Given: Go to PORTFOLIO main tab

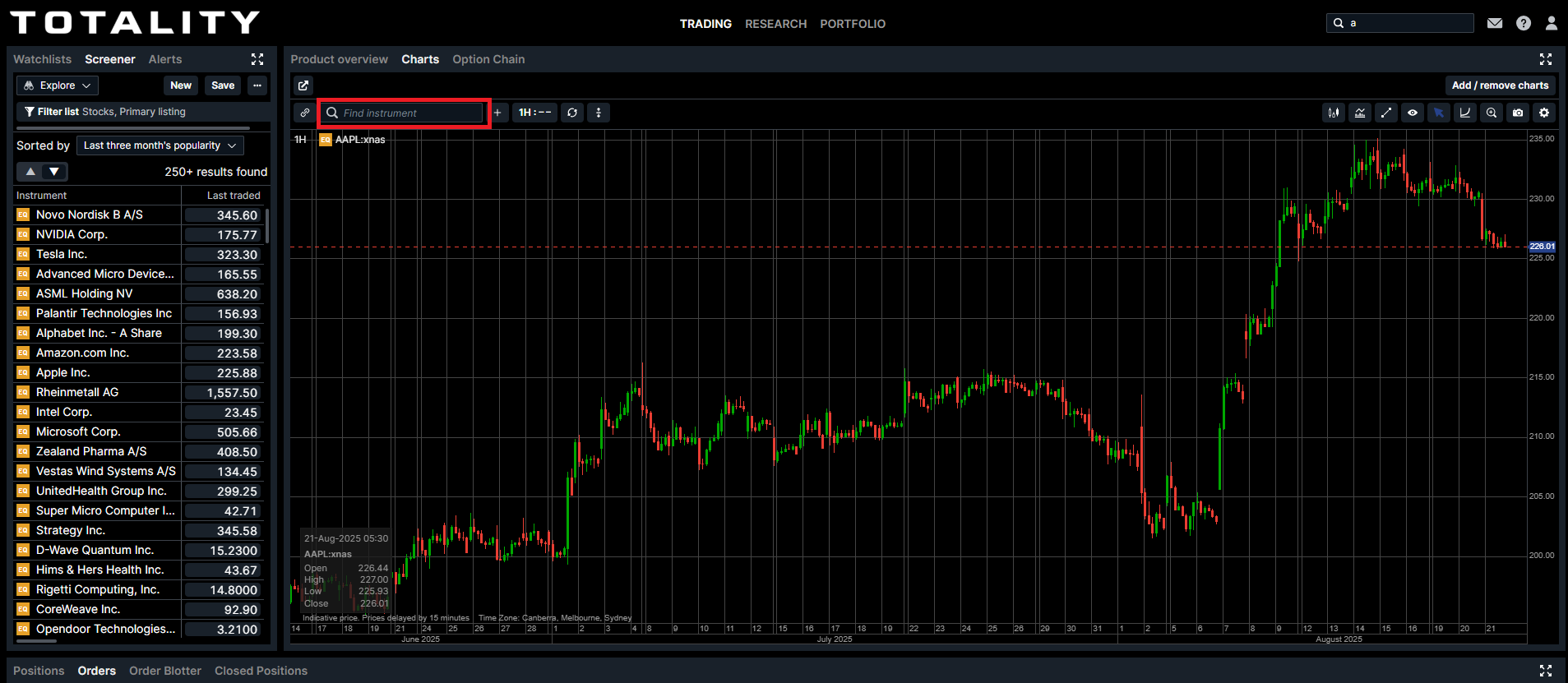Looking at the screenshot, I should (853, 24).
